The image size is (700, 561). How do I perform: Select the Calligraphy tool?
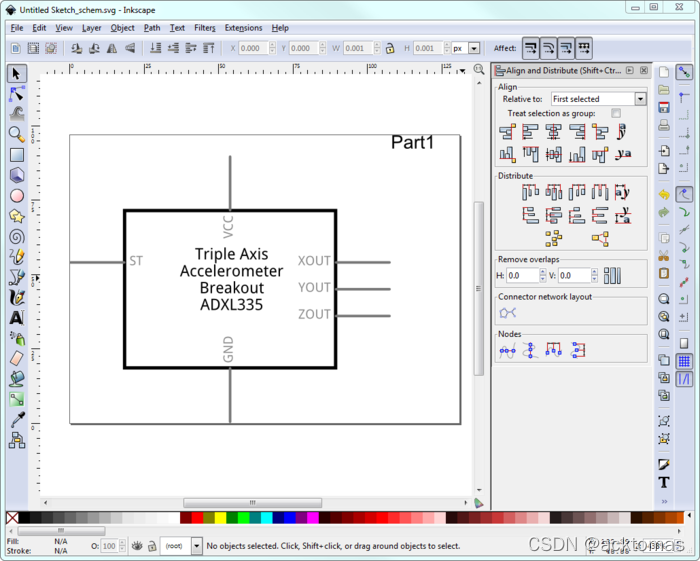17,298
